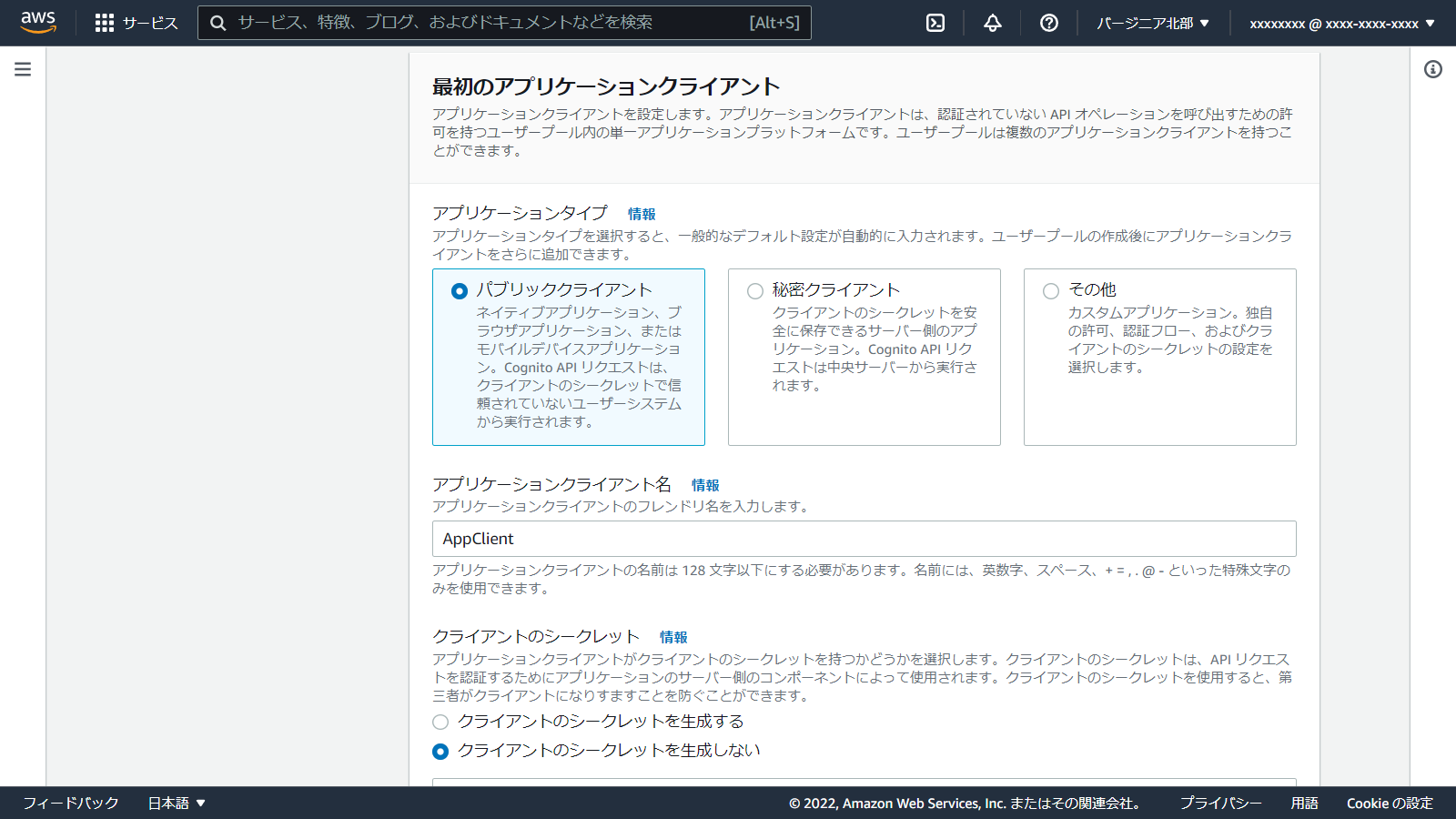Open the info panel icon on the right edge
Viewport: 1456px width, 819px height.
[x=1435, y=69]
